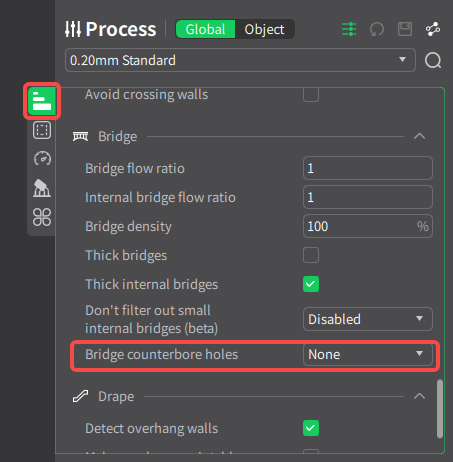Click the settings panel vertical scrollbar
The image size is (453, 462).
(440, 408)
